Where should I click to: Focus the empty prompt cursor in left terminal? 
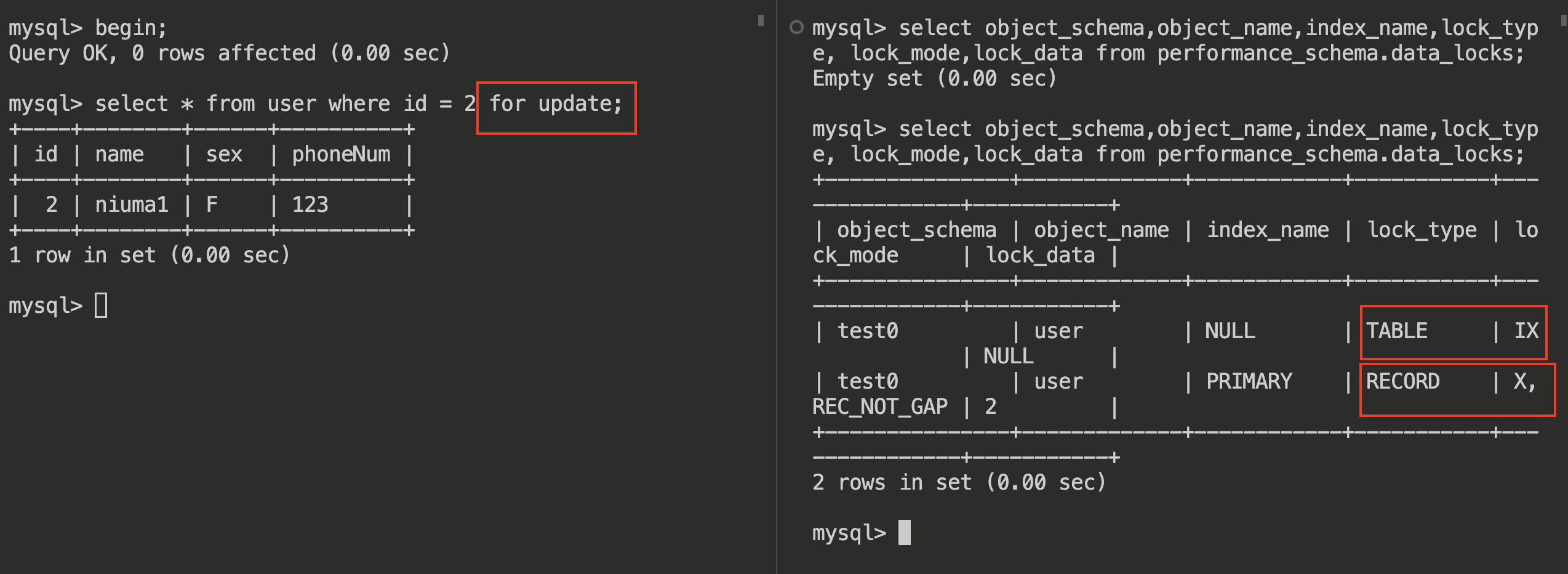click(x=101, y=305)
